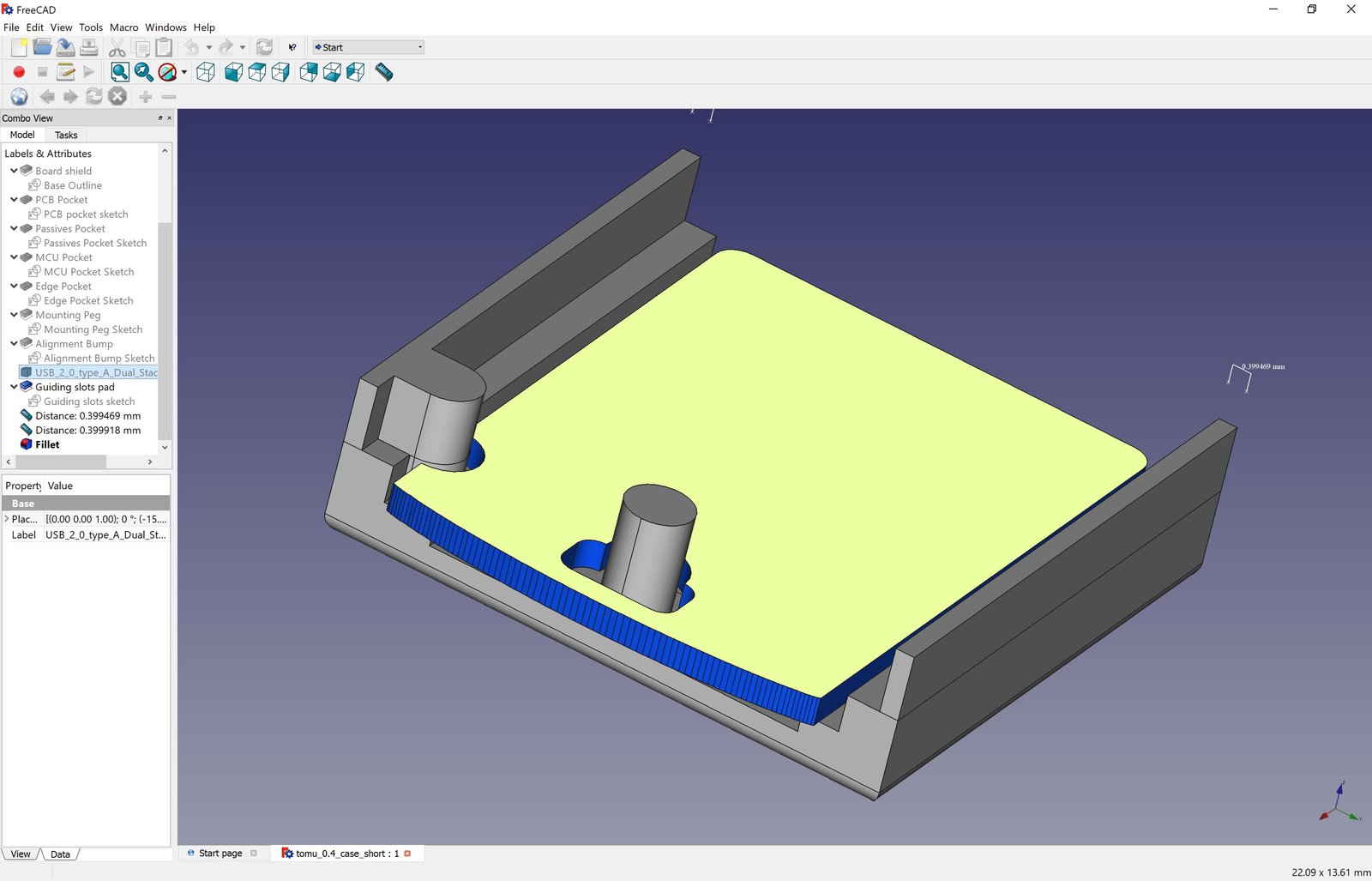
Task: Cut the selection with the scissors icon
Action: pos(117,47)
